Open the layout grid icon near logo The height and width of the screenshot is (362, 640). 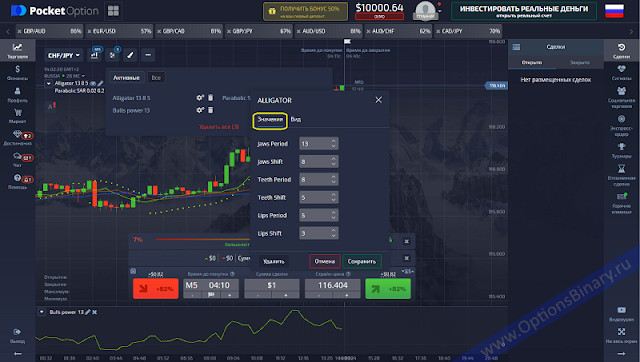(113, 11)
